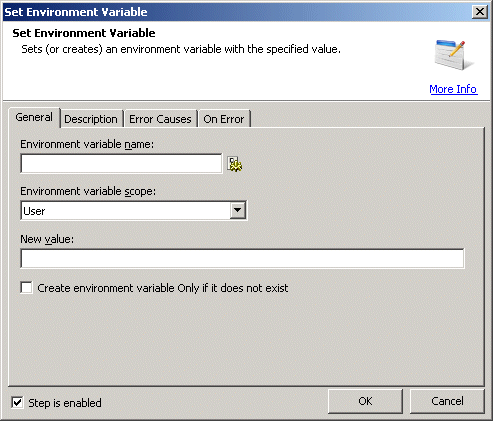Click the 'Step is enabled' label text
The image size is (493, 421).
(65, 403)
